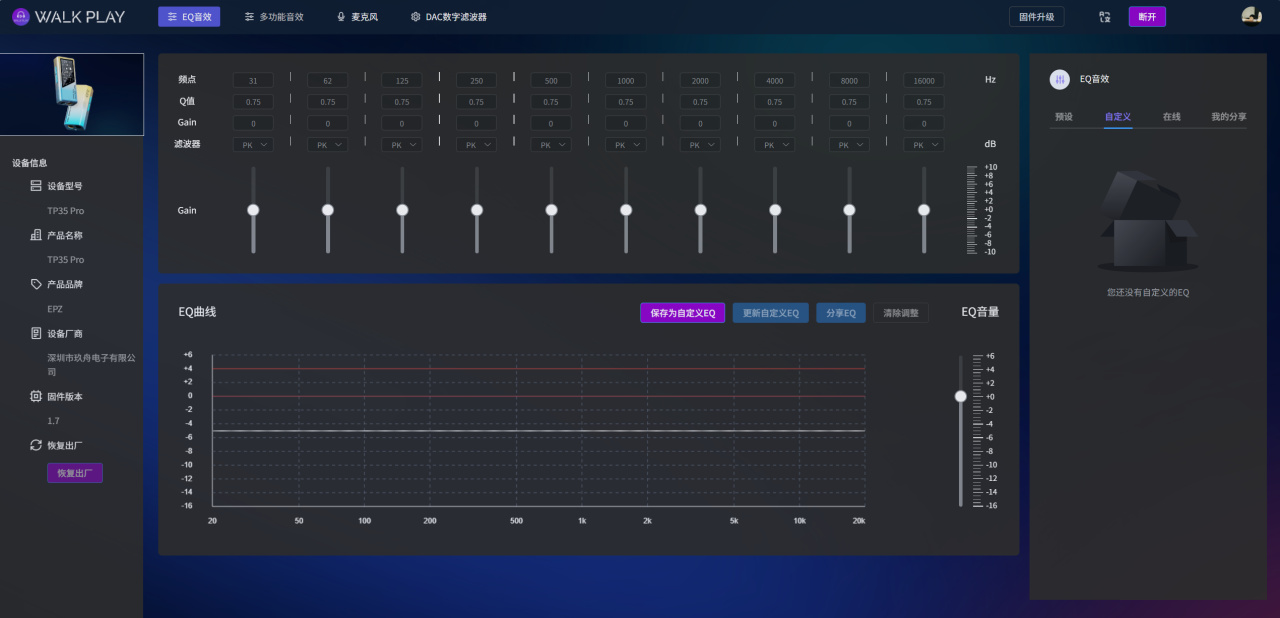Click the 断开 disconnect button

[1147, 17]
